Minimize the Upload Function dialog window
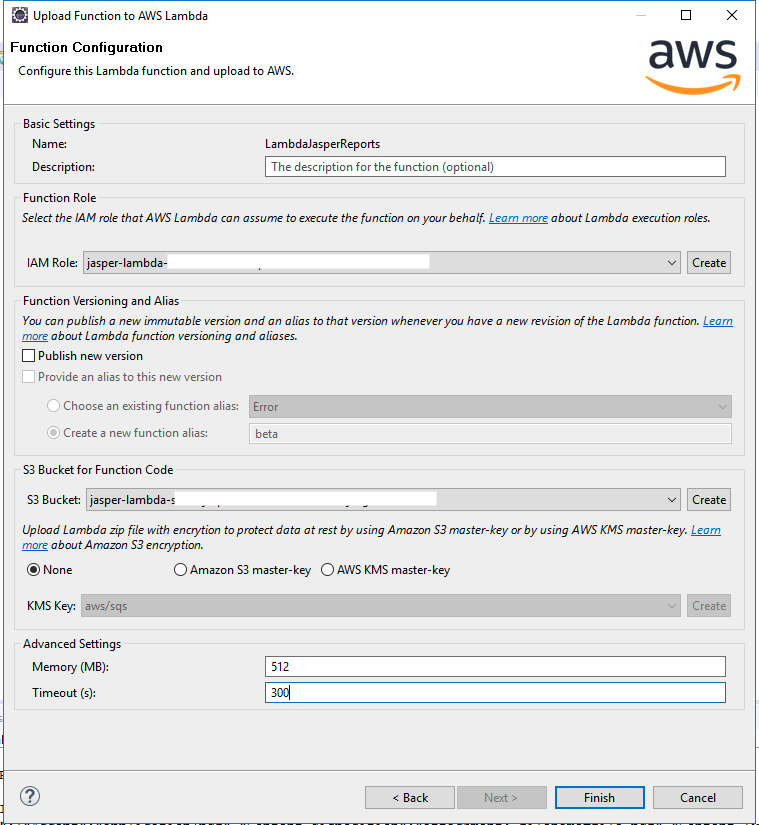759x825 pixels. (641, 15)
